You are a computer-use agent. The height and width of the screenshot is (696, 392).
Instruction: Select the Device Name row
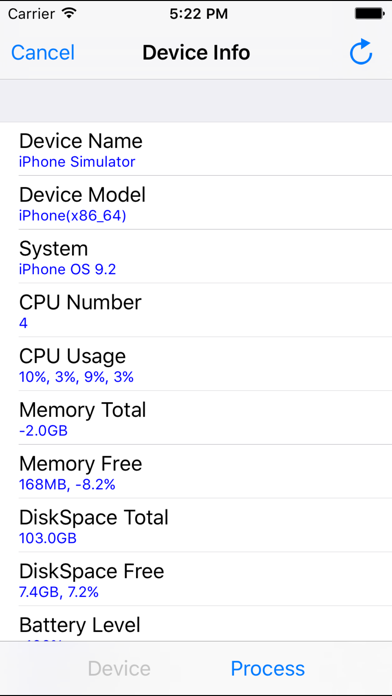196,149
